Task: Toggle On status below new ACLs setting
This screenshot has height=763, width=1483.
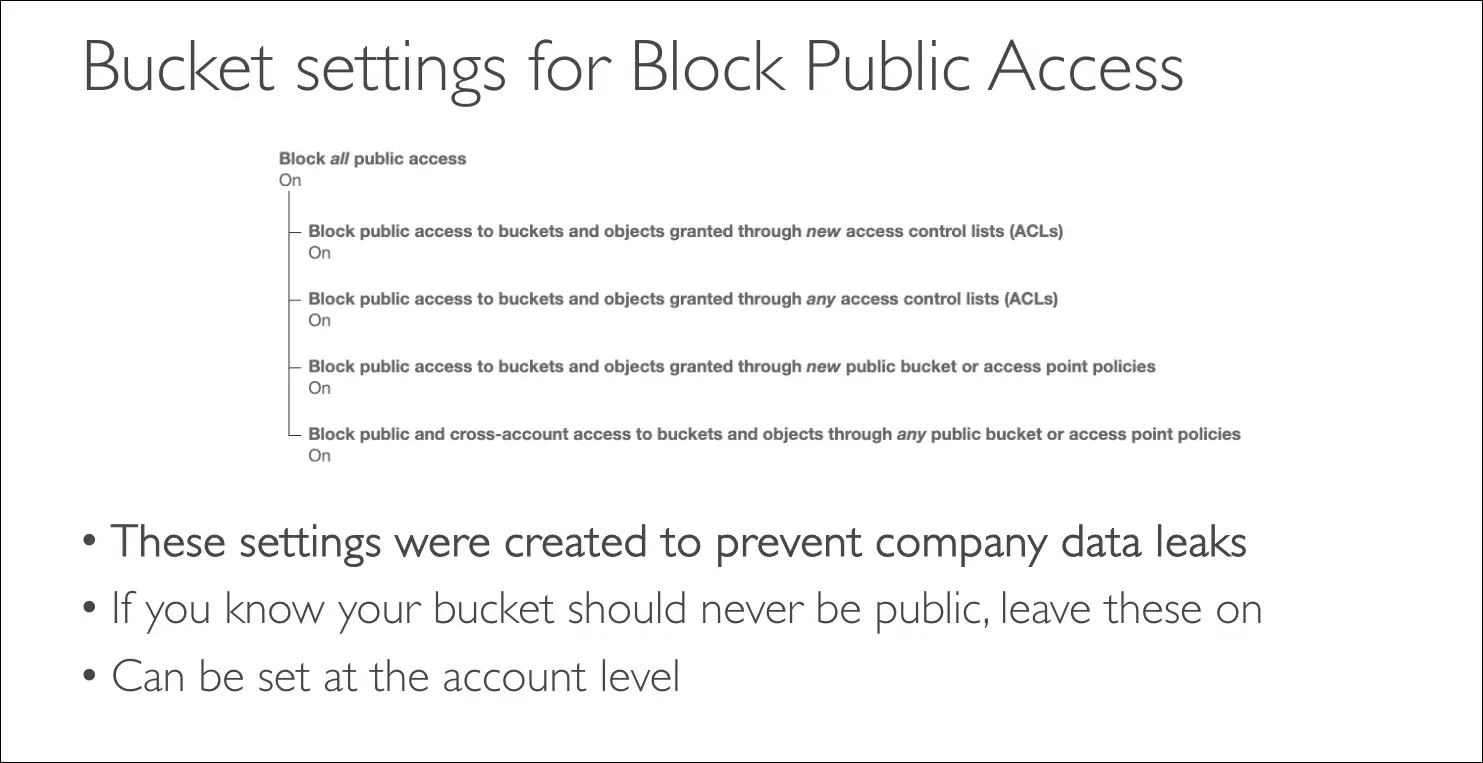Action: tap(319, 253)
